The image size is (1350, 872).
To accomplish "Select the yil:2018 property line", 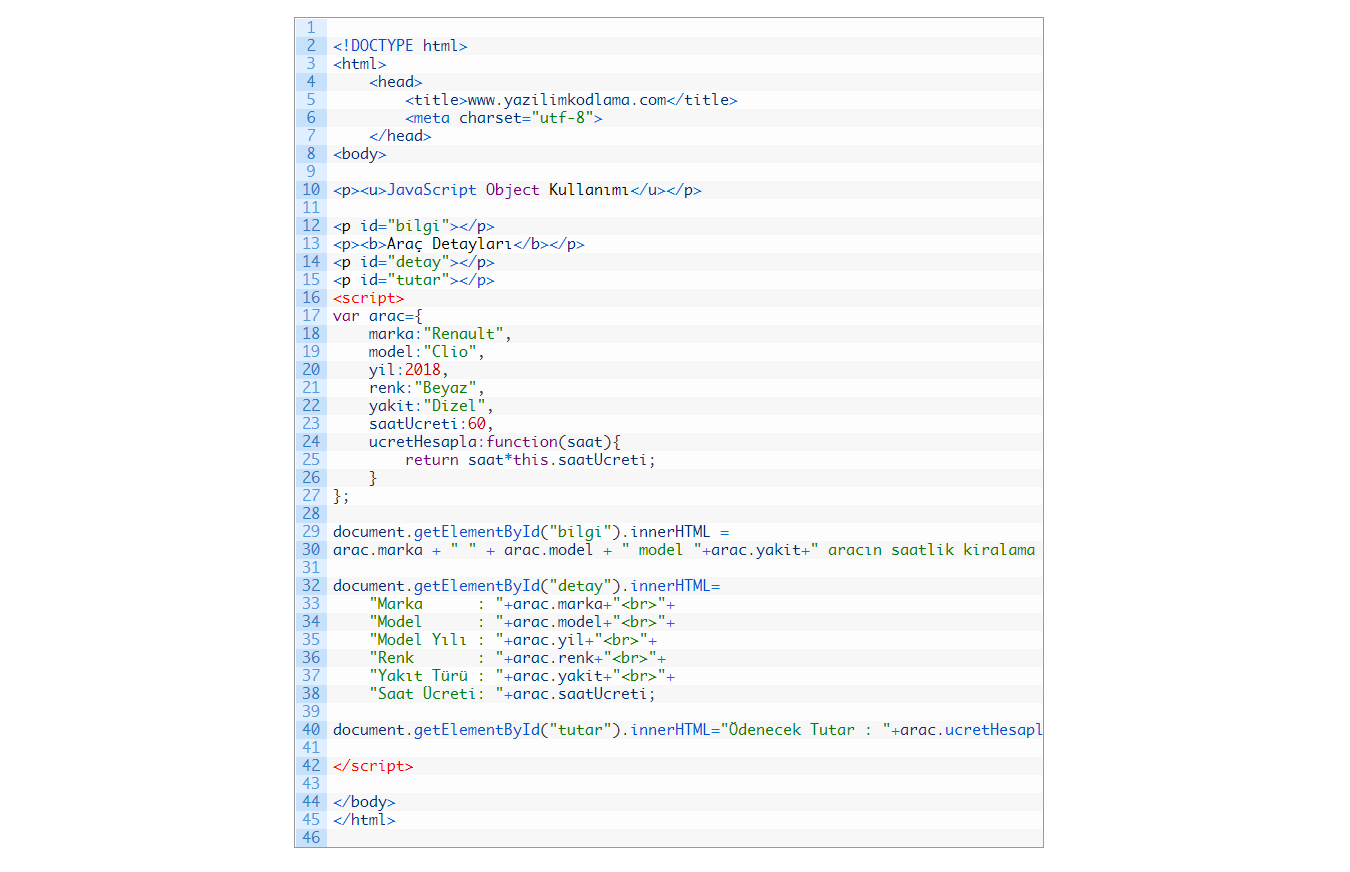I will click(x=409, y=370).
